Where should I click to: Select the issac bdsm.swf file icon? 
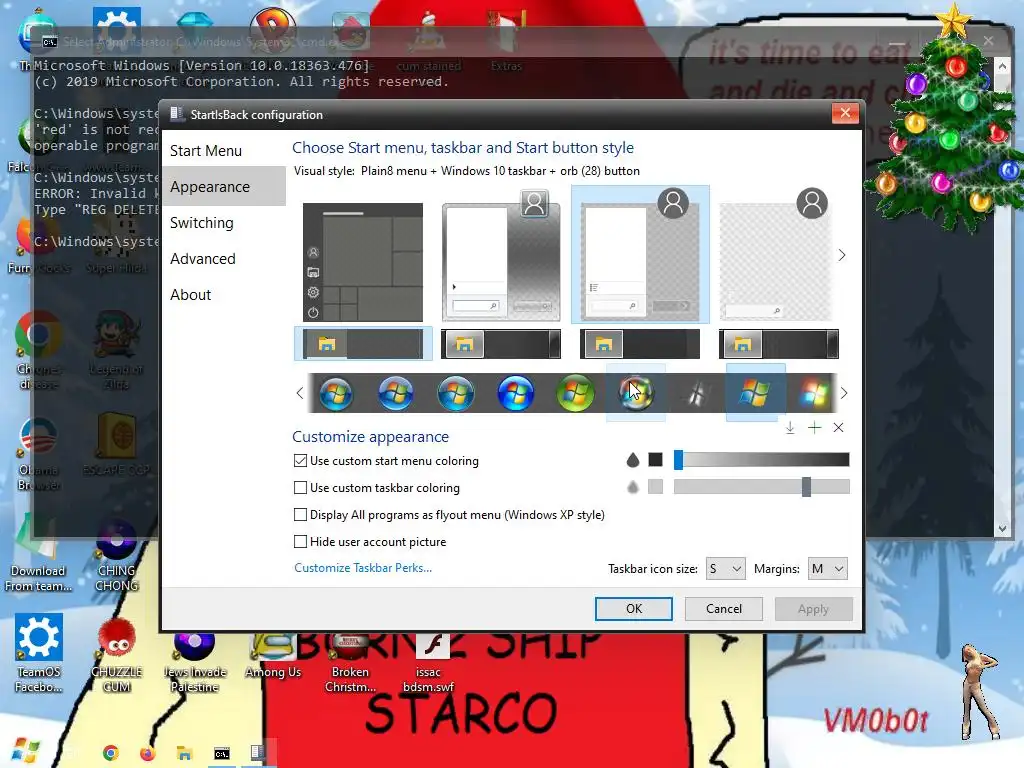pyautogui.click(x=428, y=661)
